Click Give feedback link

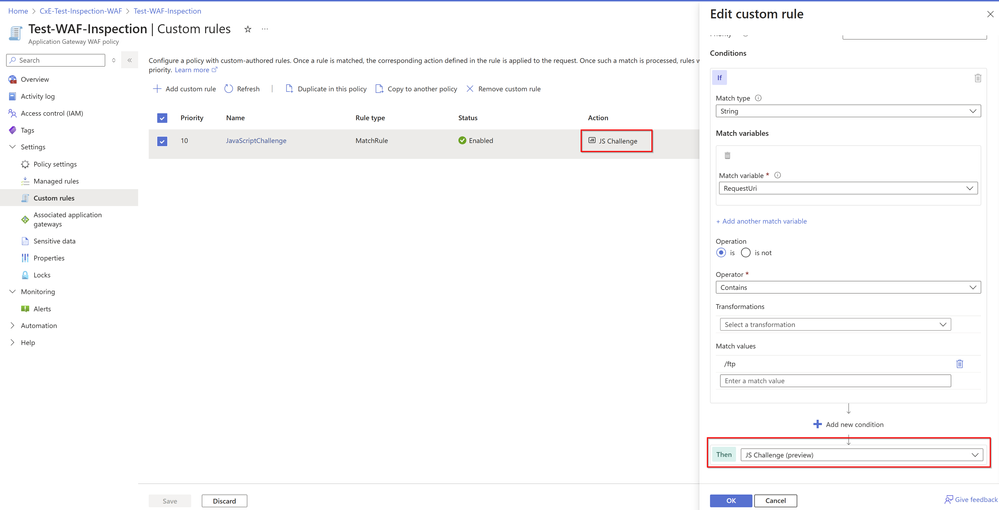[x=971, y=500]
